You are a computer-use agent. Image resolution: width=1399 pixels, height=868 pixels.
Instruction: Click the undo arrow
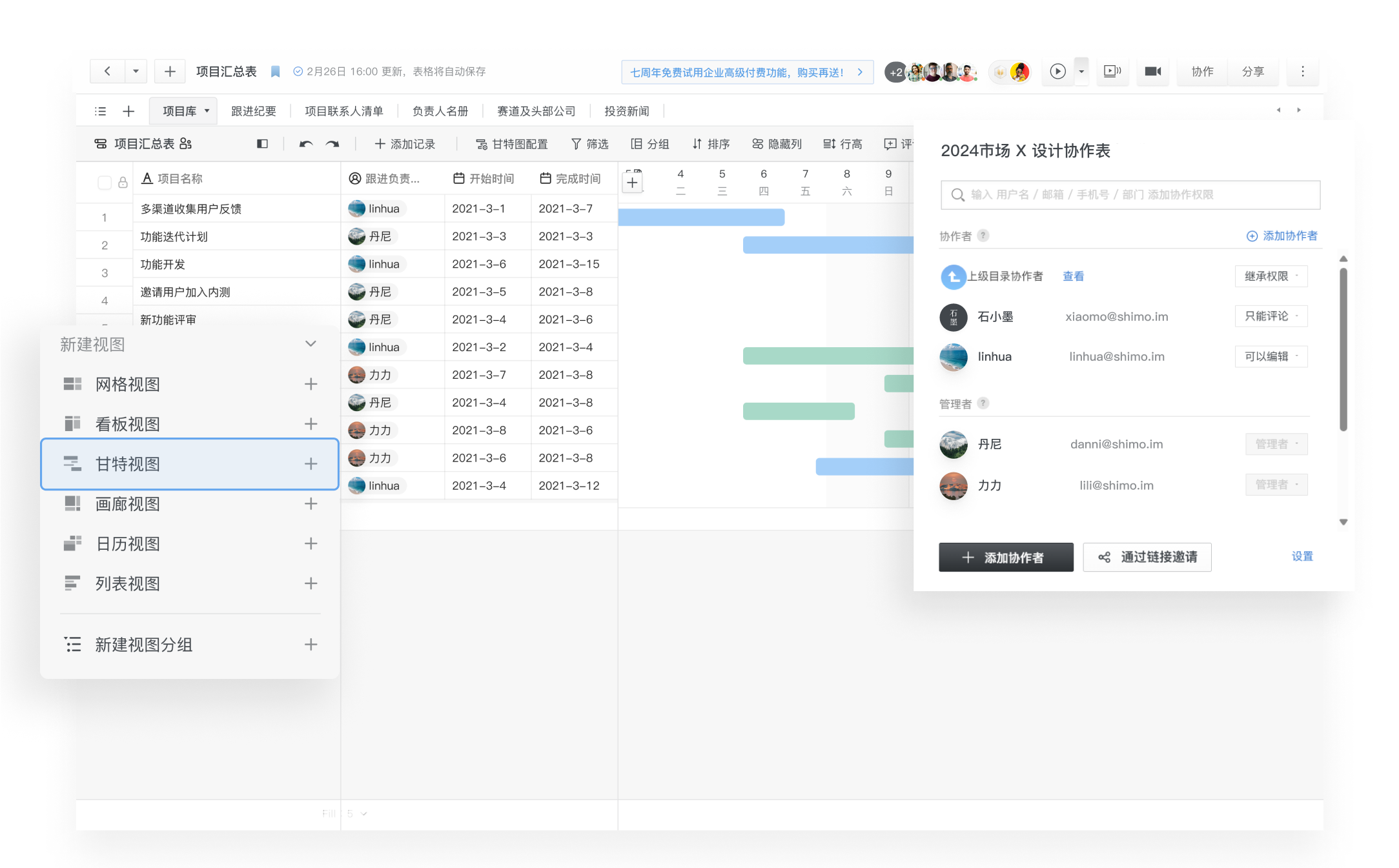305,144
